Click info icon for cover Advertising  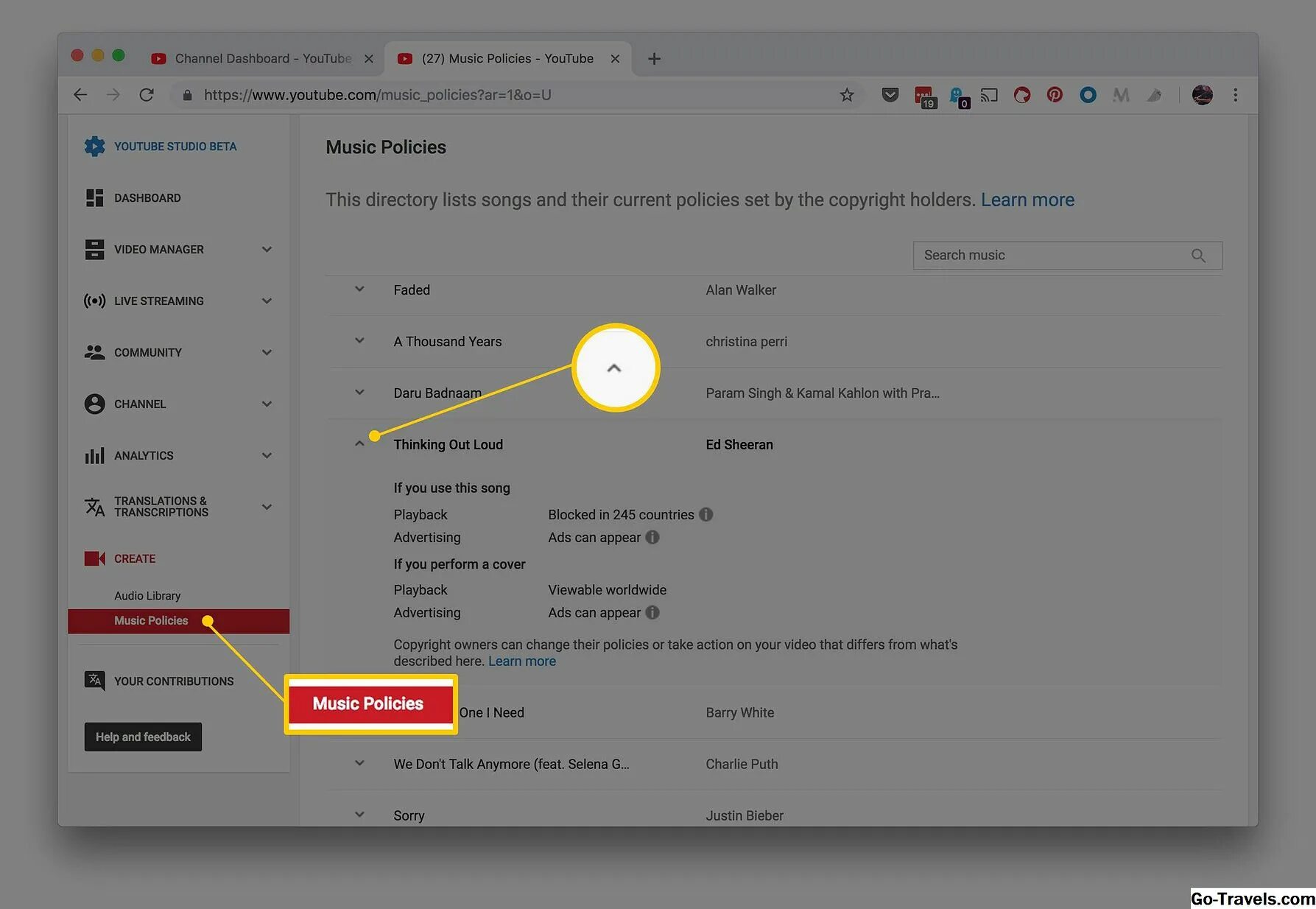(x=652, y=612)
